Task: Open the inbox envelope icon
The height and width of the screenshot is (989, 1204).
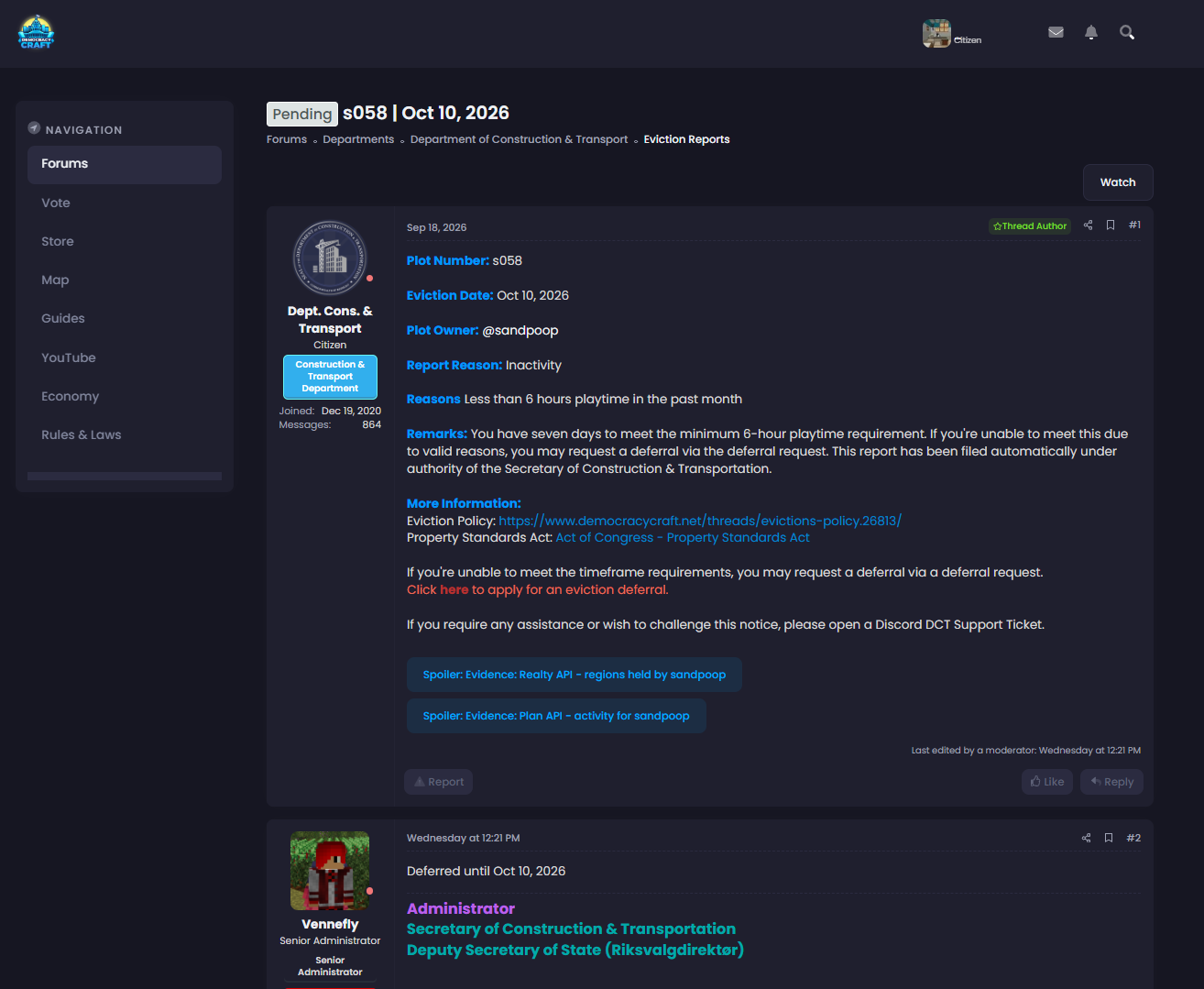Action: click(1056, 32)
